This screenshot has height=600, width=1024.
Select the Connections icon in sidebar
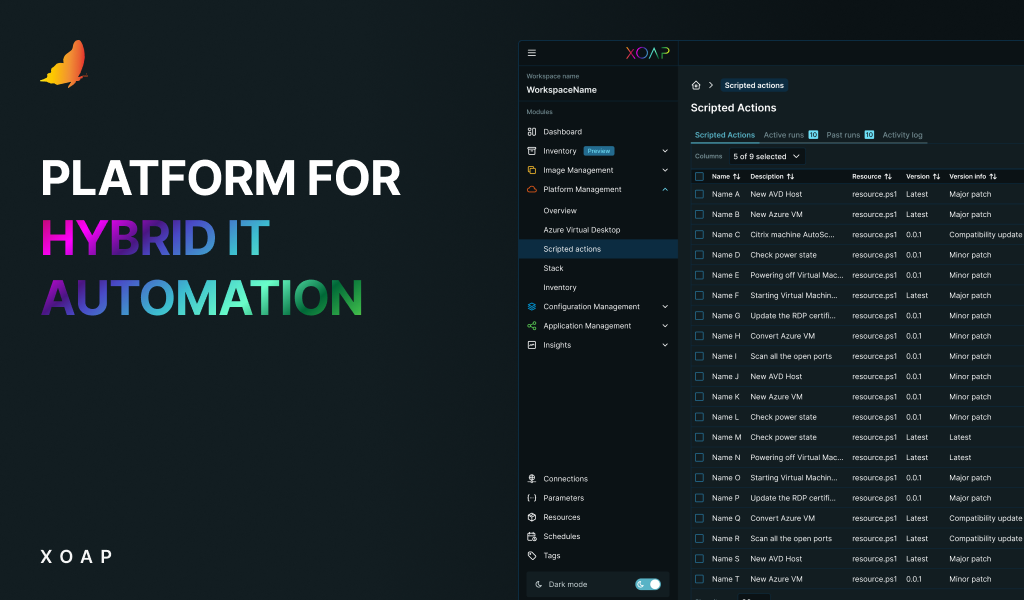pyautogui.click(x=531, y=478)
